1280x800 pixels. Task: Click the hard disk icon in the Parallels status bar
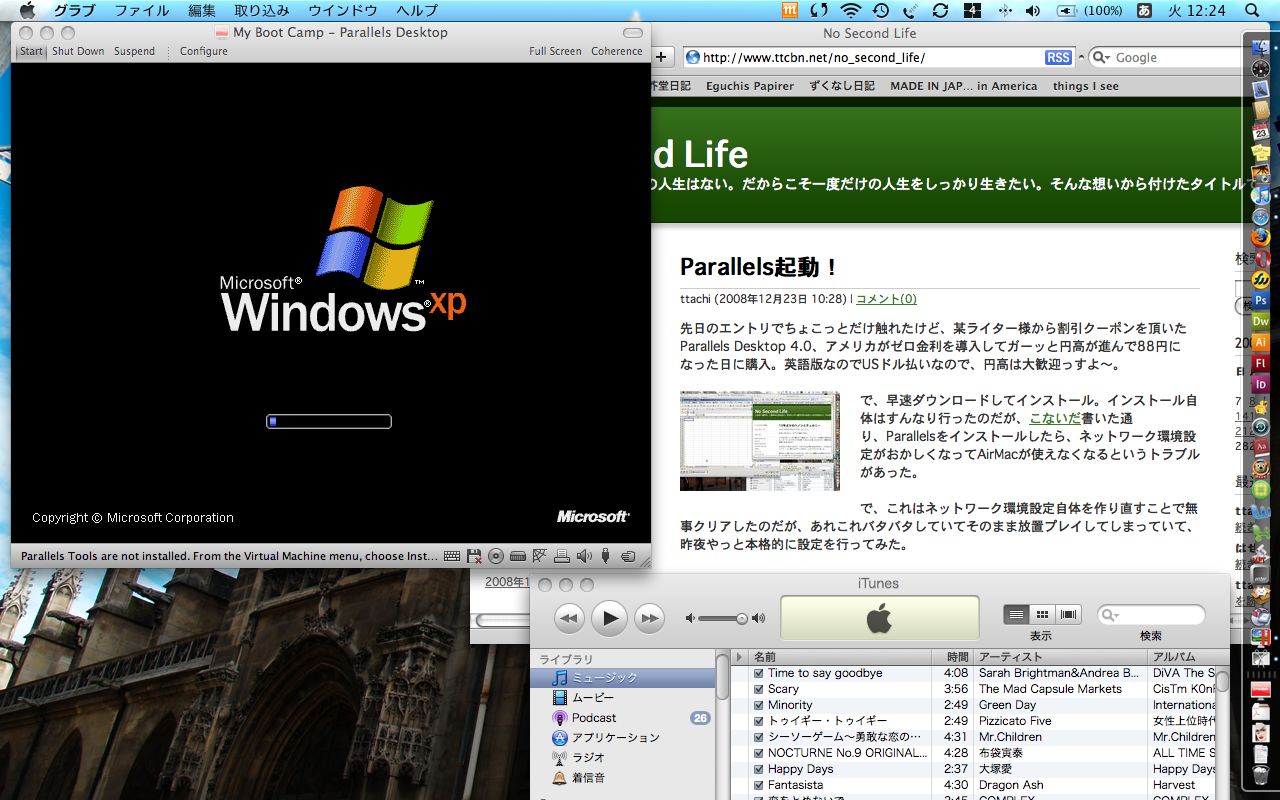(x=518, y=556)
